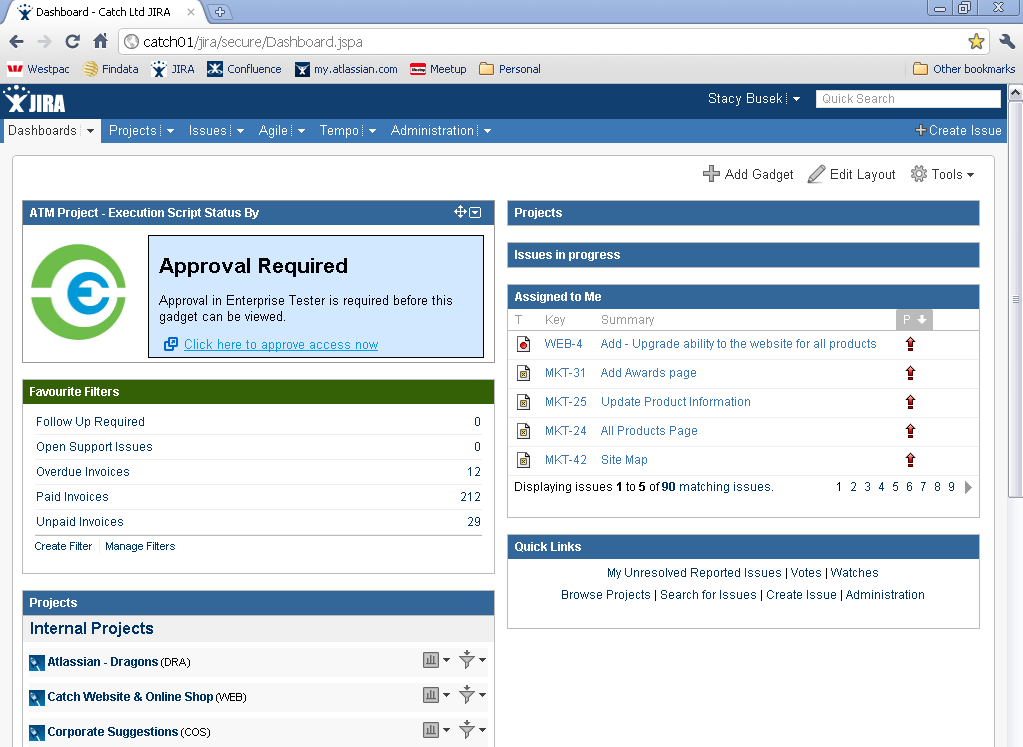
Task: Click the next page arrow in Assigned to Me
Action: coord(968,488)
